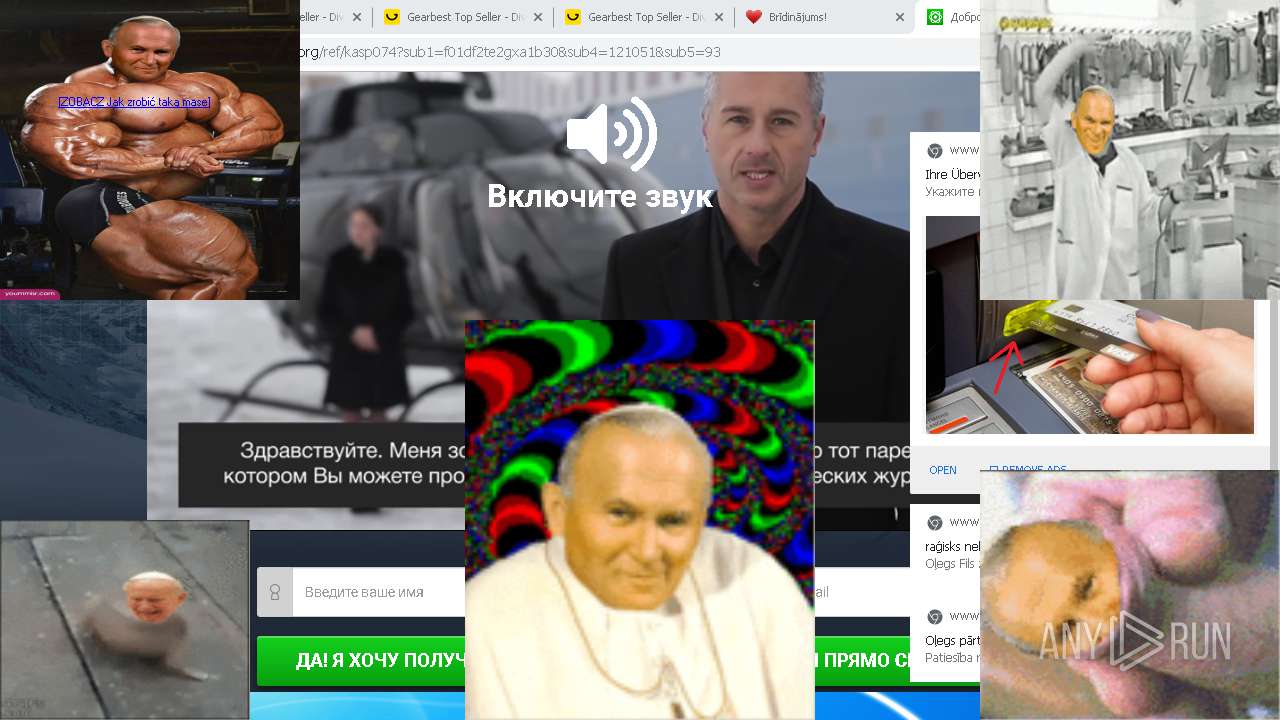Click the center psychedelic pope image
1280x720 pixels.
point(640,520)
